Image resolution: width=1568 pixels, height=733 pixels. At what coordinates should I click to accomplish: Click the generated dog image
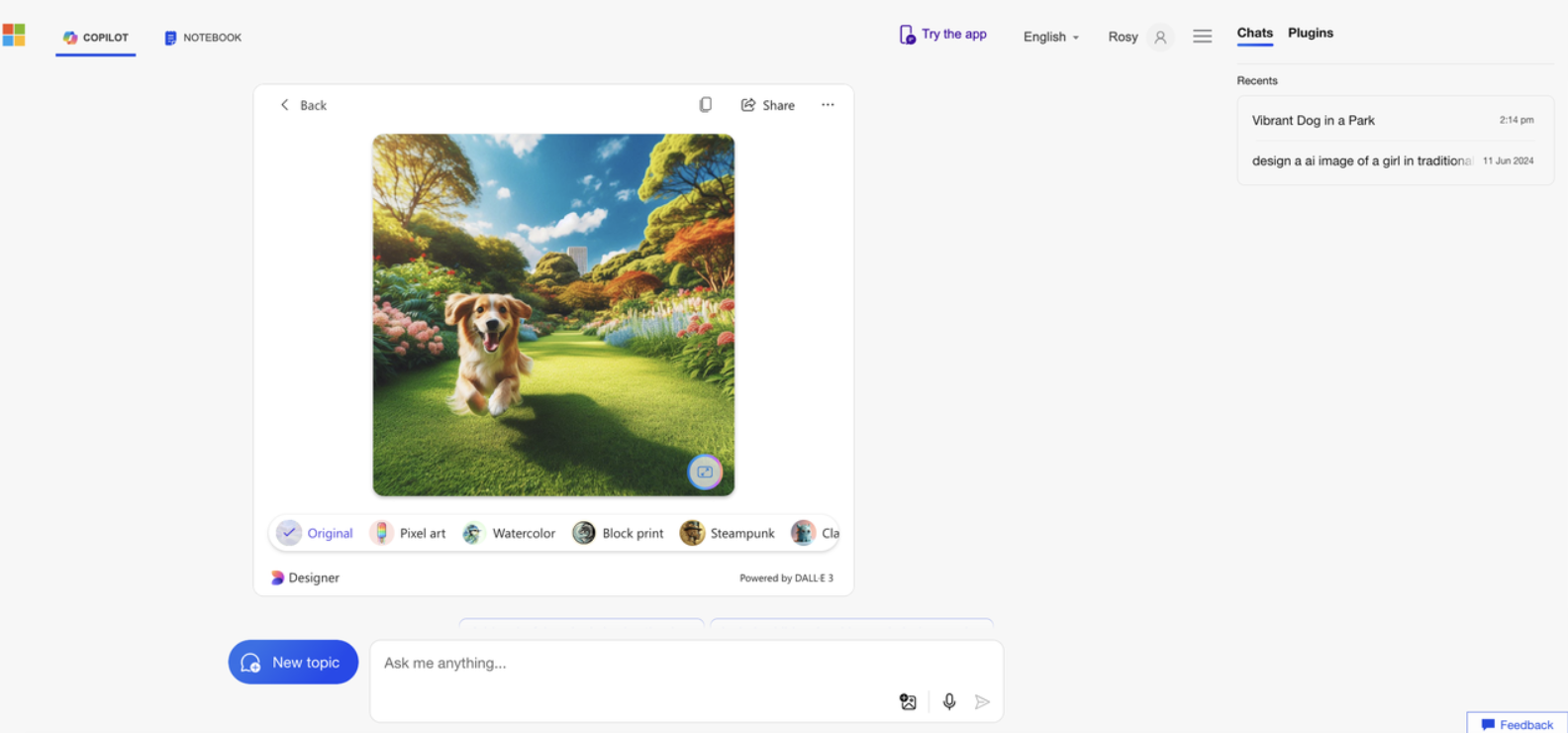coord(553,315)
